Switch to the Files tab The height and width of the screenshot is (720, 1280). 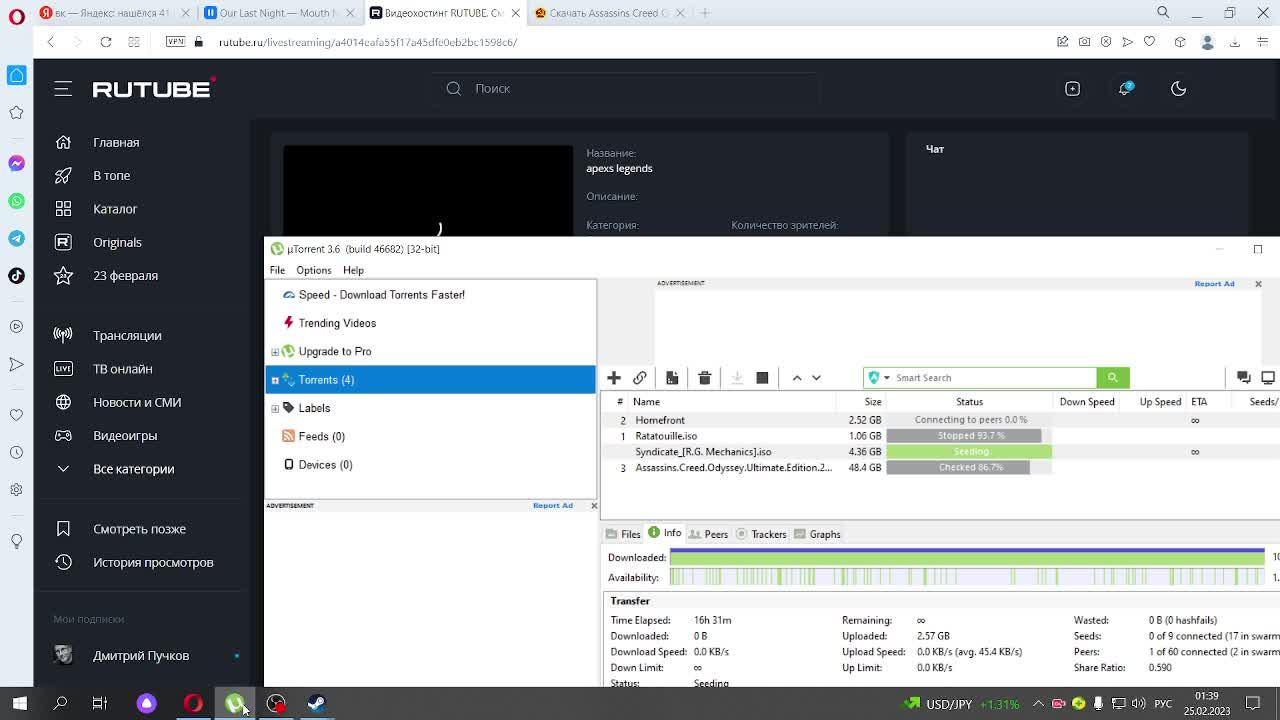(623, 534)
